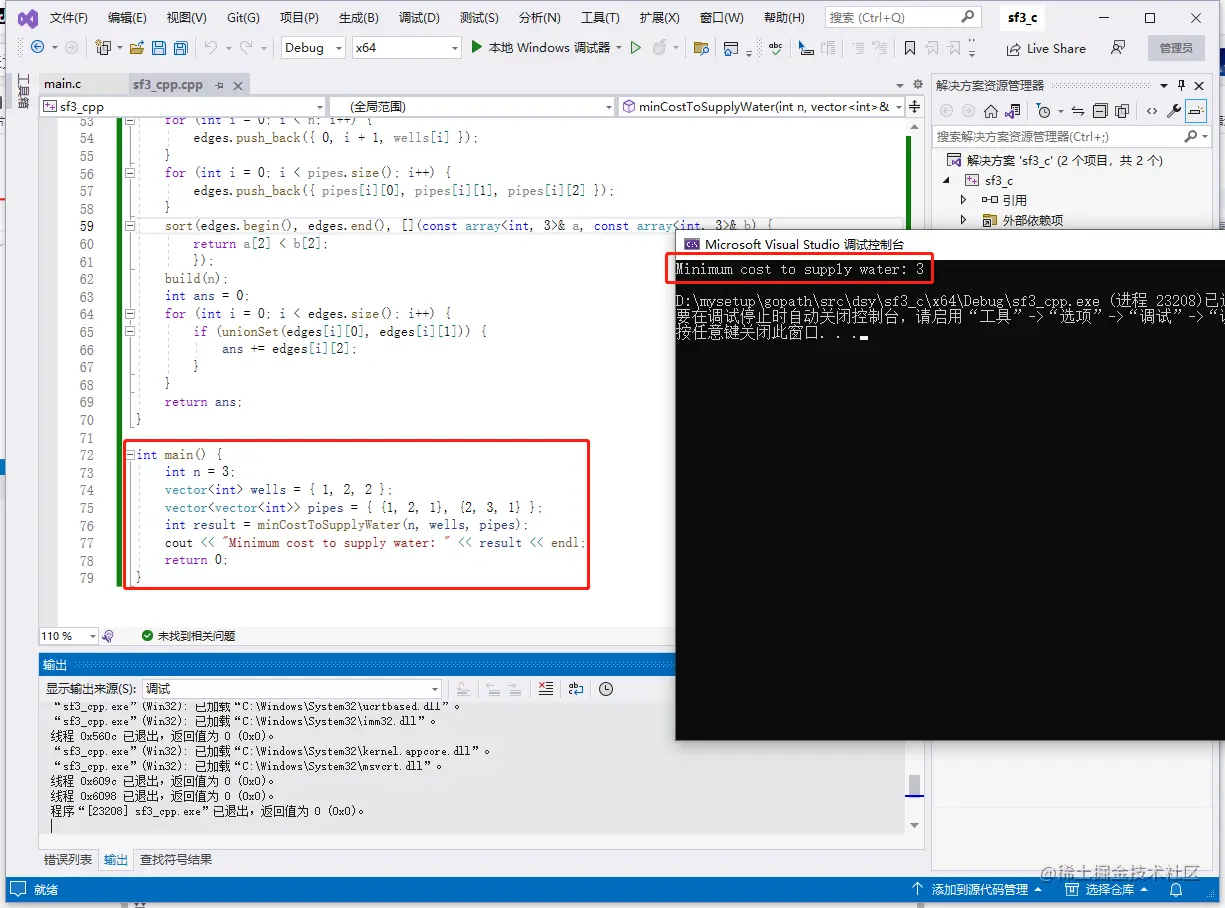1225x908 pixels.
Task: Switch to the 查找符号结果 tab
Action: [x=176, y=859]
